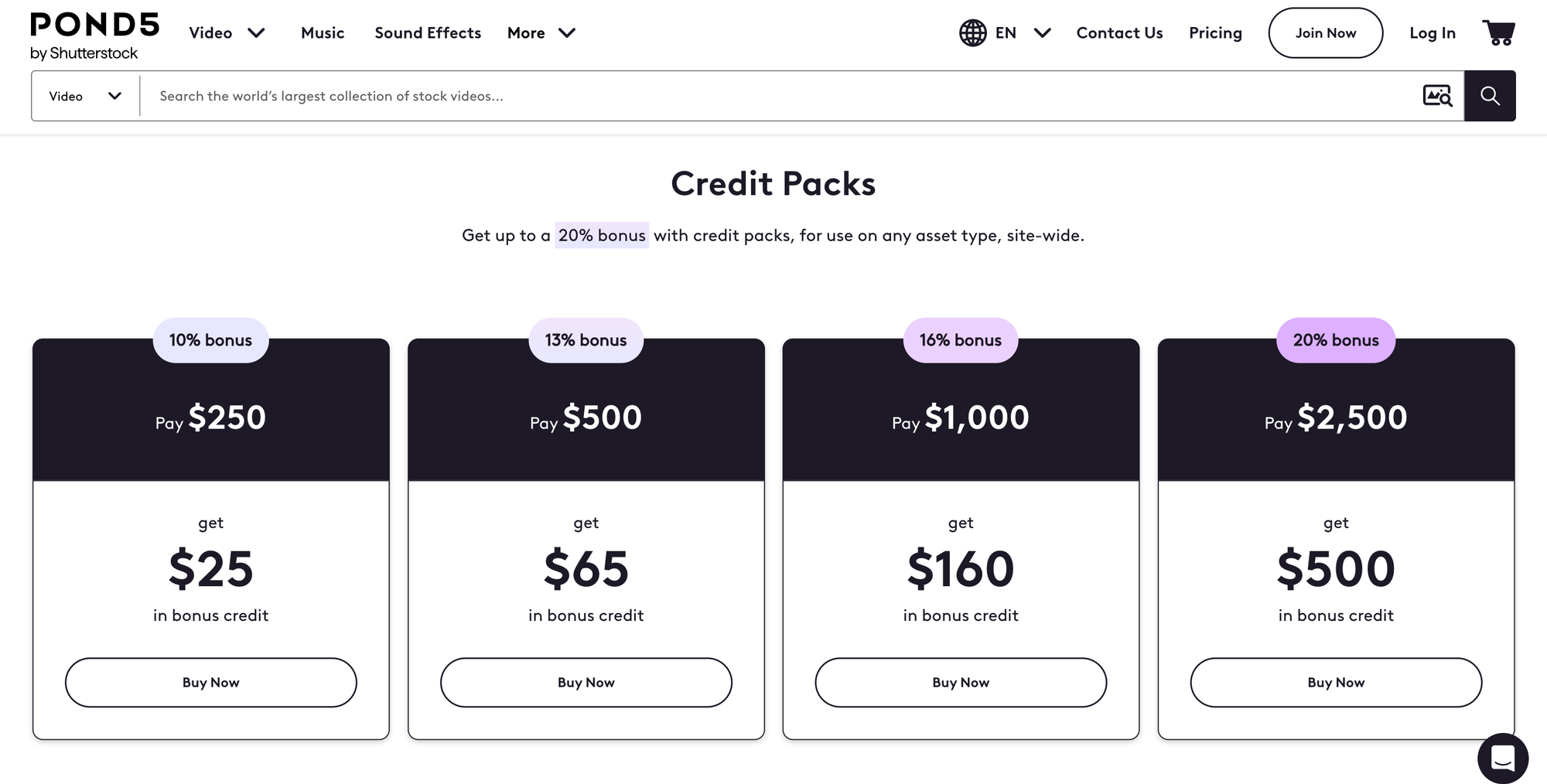
Task: Buy the $500 credit pack
Action: point(586,682)
